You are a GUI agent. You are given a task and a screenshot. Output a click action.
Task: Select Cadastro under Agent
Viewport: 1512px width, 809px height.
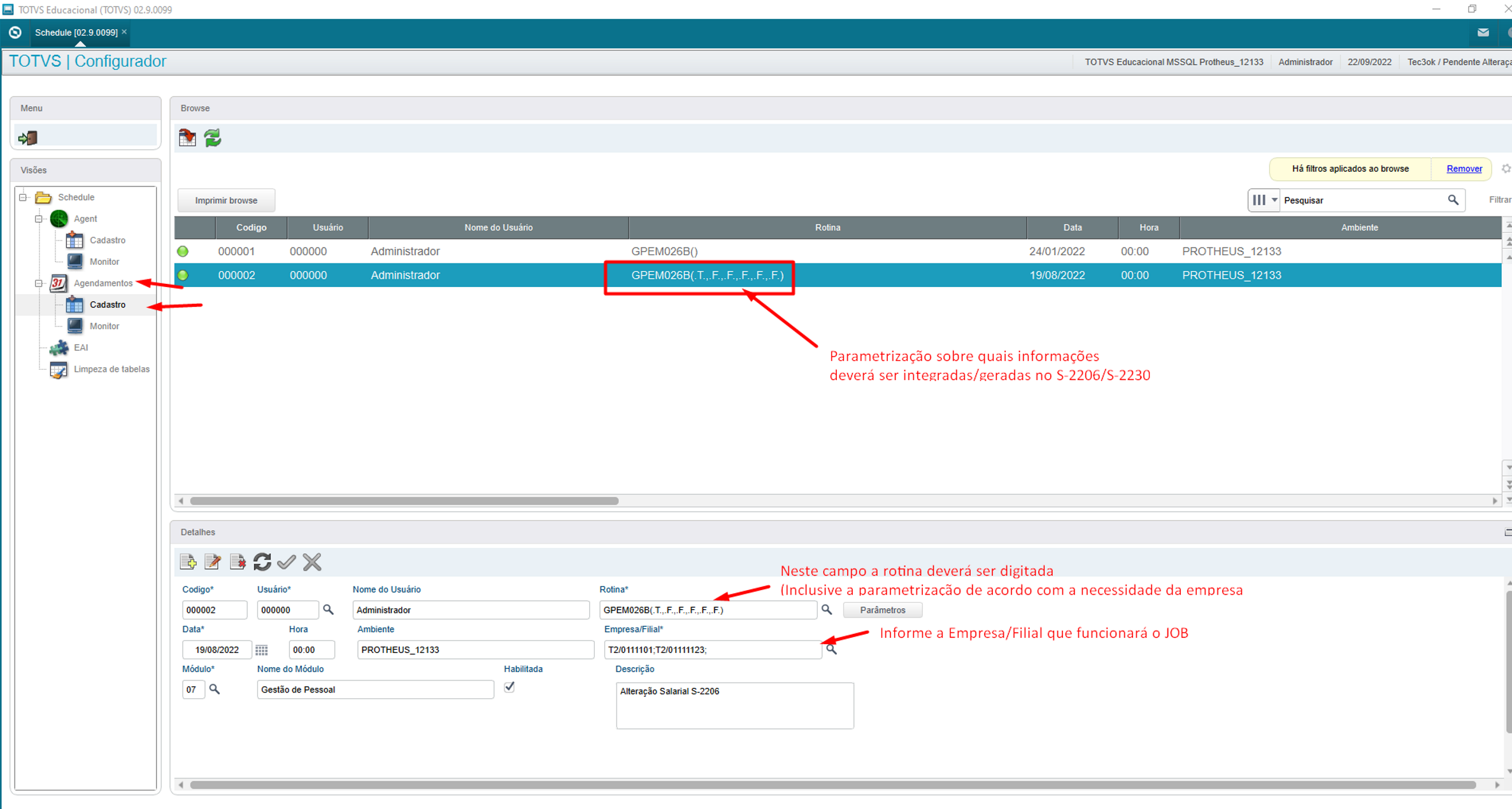(x=107, y=240)
